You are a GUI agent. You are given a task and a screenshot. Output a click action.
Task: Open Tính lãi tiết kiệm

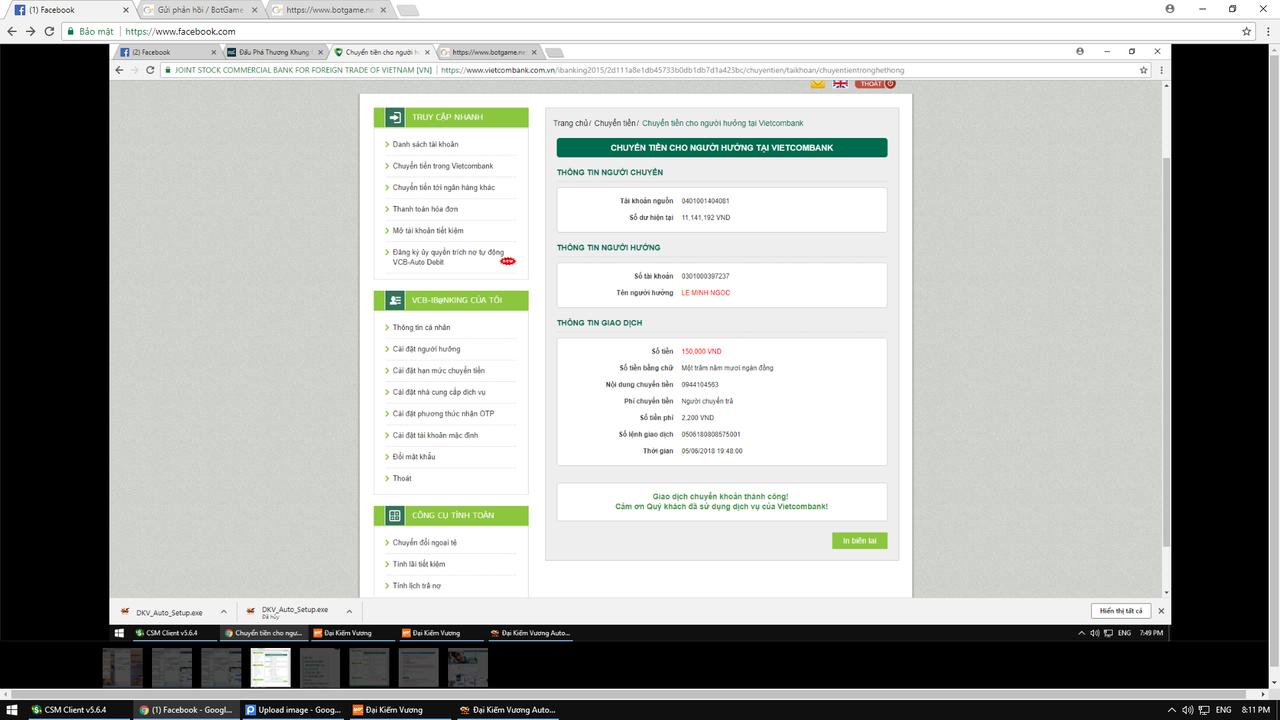pos(419,564)
